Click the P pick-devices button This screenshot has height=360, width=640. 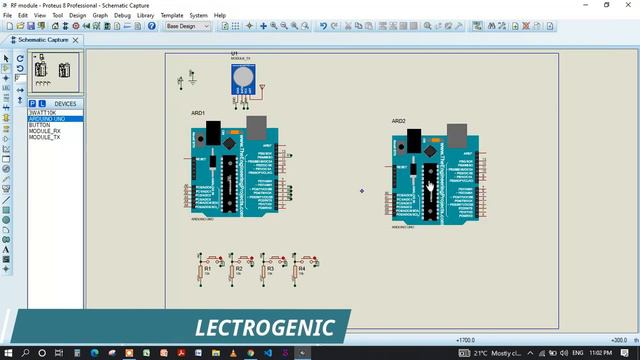[32, 104]
